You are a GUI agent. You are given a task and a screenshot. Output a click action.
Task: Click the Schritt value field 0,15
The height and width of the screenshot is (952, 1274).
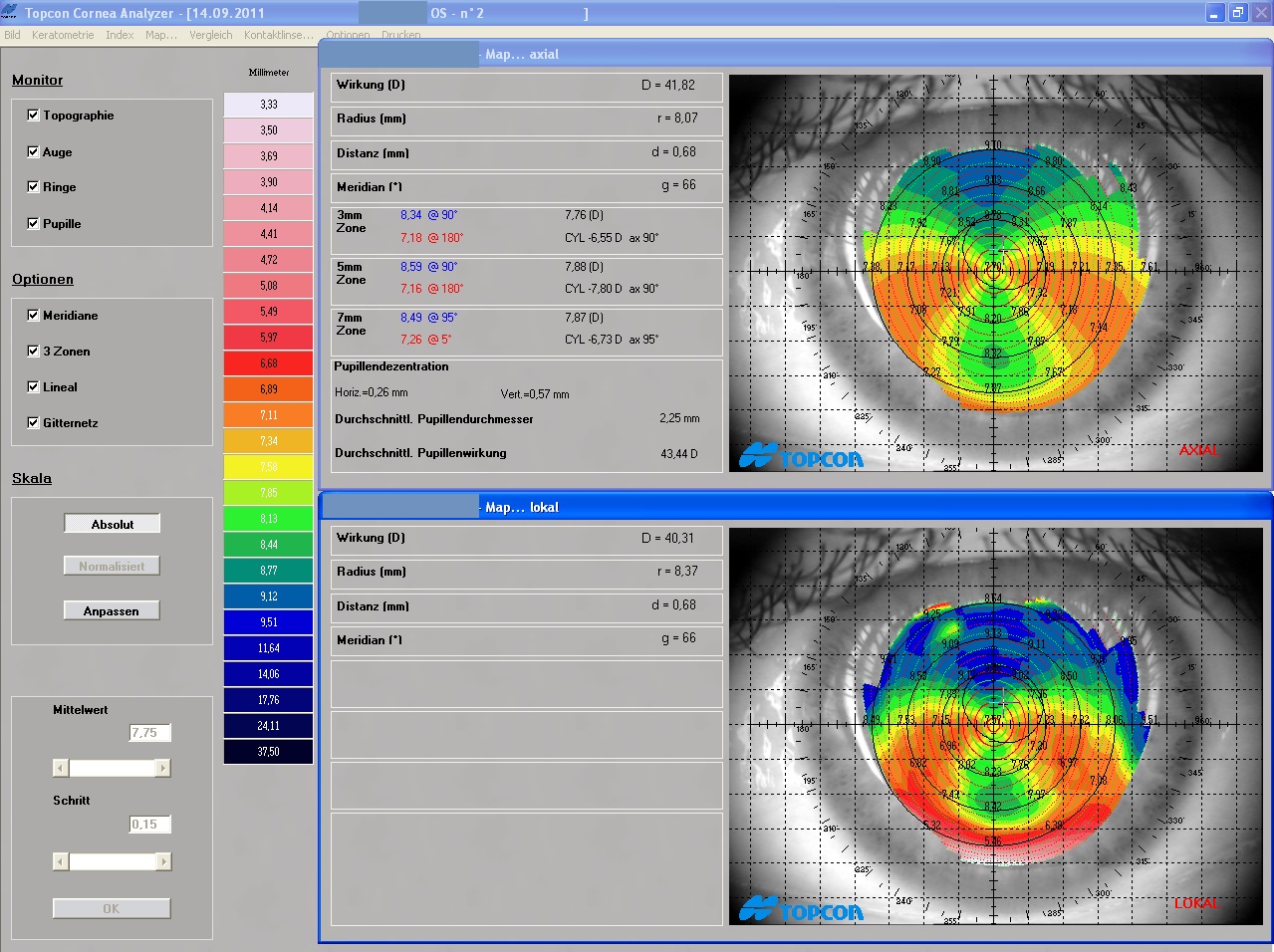click(149, 825)
